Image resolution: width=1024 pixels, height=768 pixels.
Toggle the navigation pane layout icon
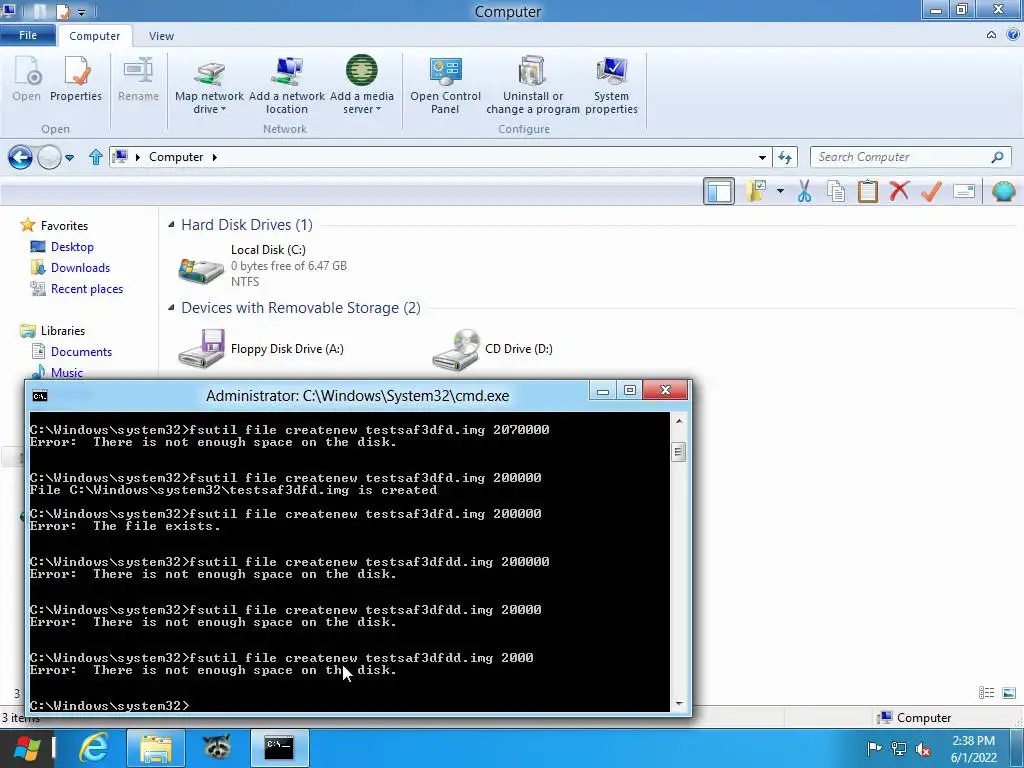point(719,191)
